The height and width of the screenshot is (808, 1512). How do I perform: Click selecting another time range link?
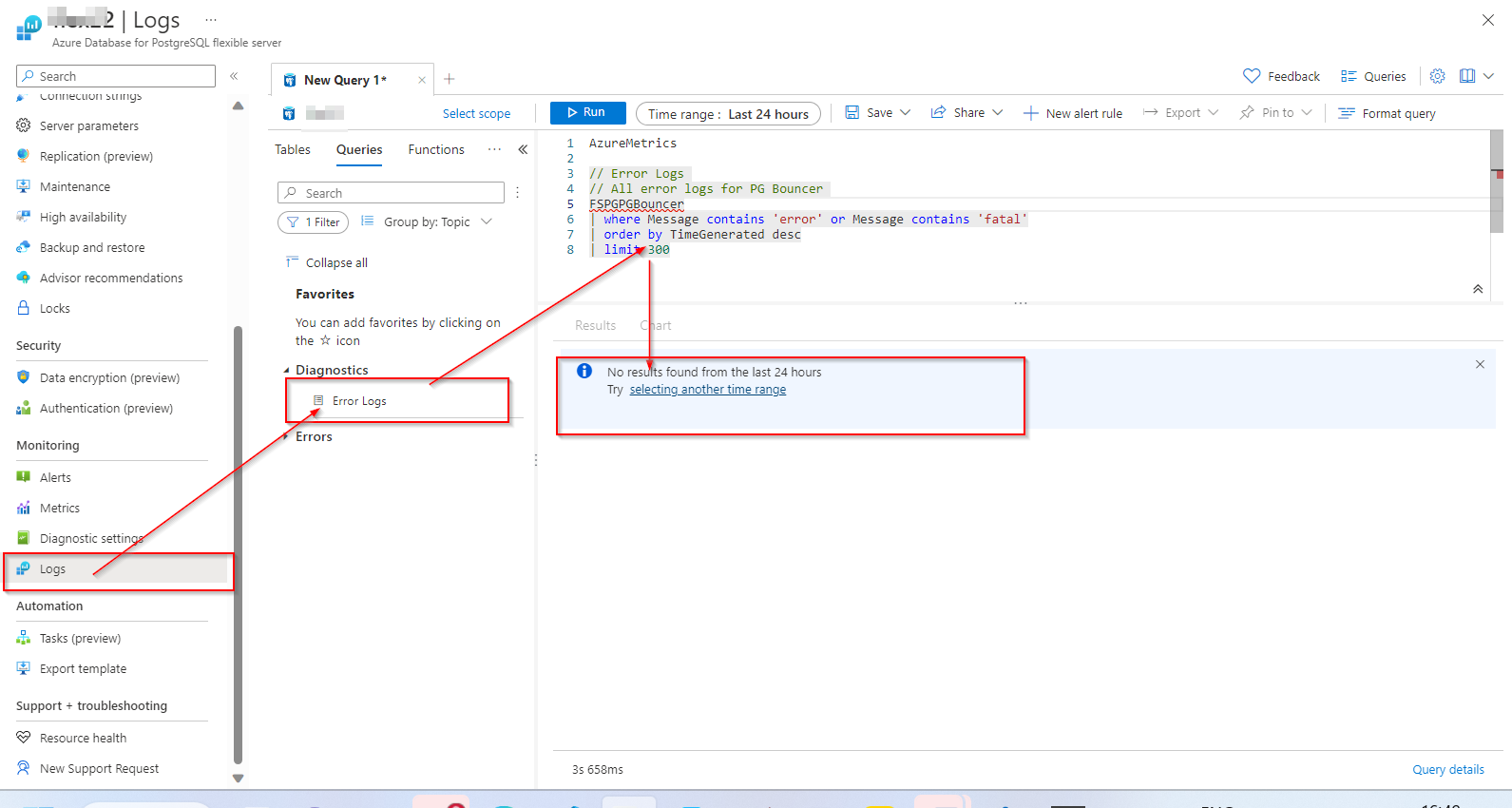pos(708,390)
